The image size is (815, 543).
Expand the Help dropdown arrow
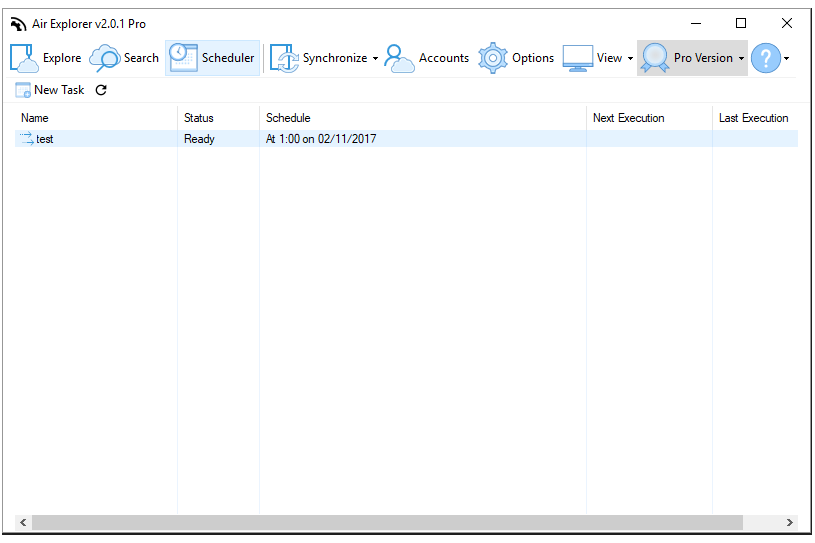[x=786, y=59]
